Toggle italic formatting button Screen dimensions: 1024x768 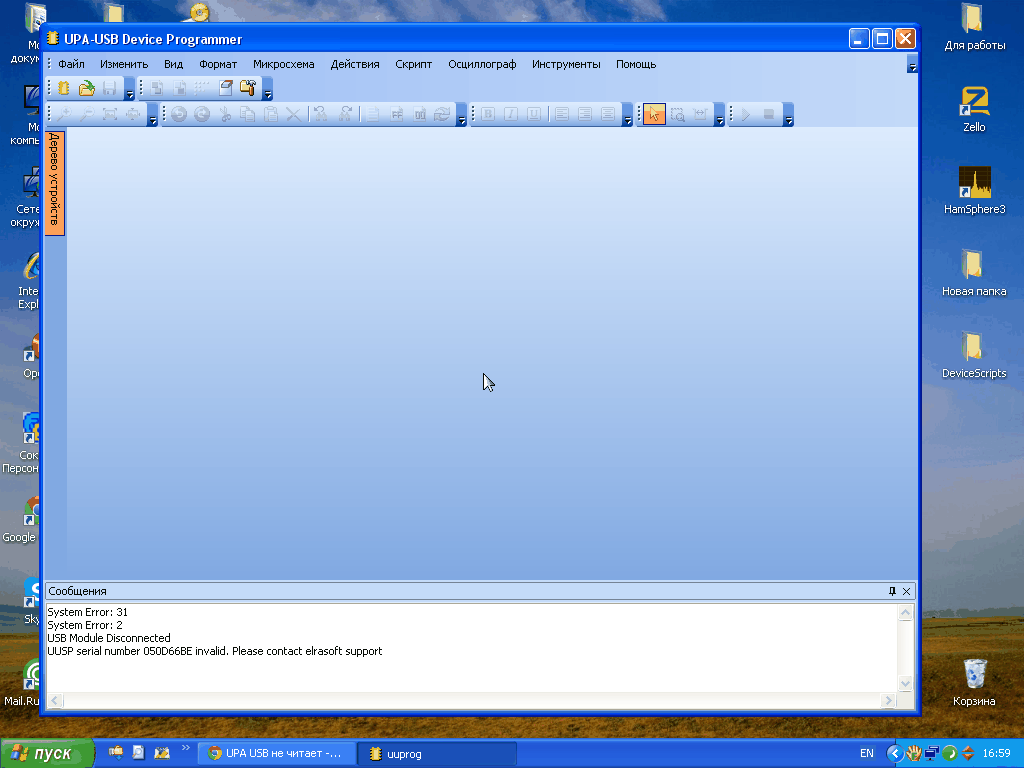click(x=511, y=114)
